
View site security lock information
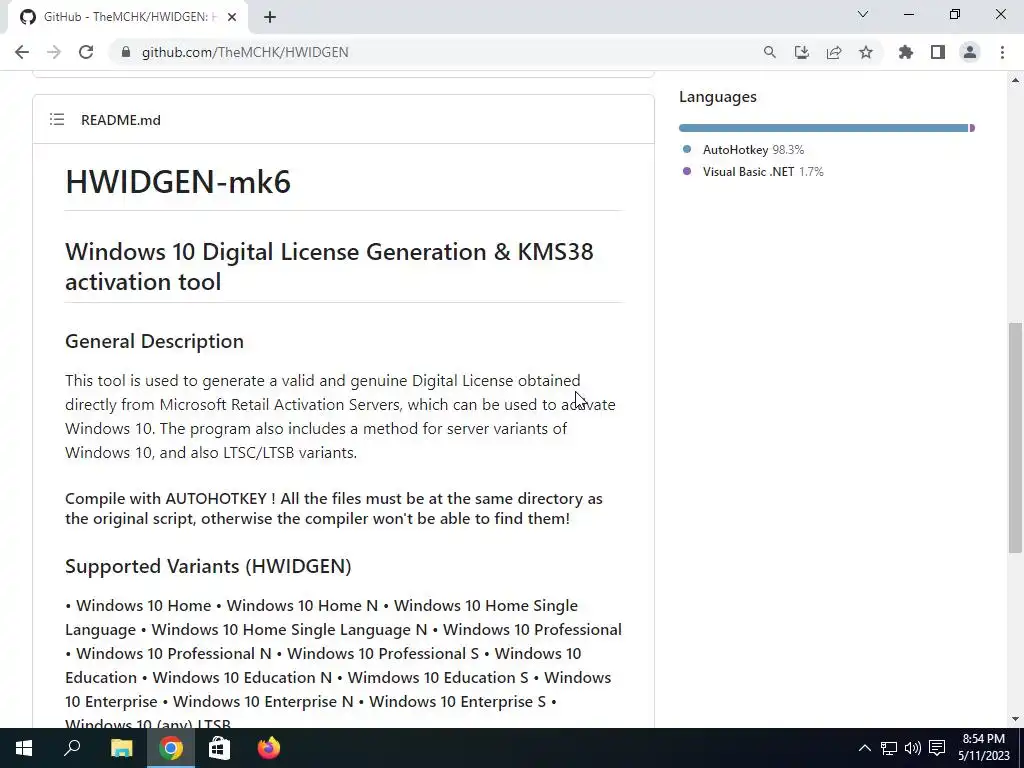(126, 52)
